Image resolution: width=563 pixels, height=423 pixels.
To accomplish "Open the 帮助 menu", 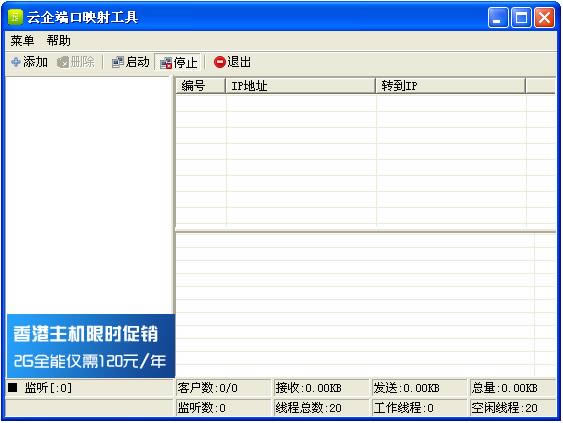I will click(58, 41).
